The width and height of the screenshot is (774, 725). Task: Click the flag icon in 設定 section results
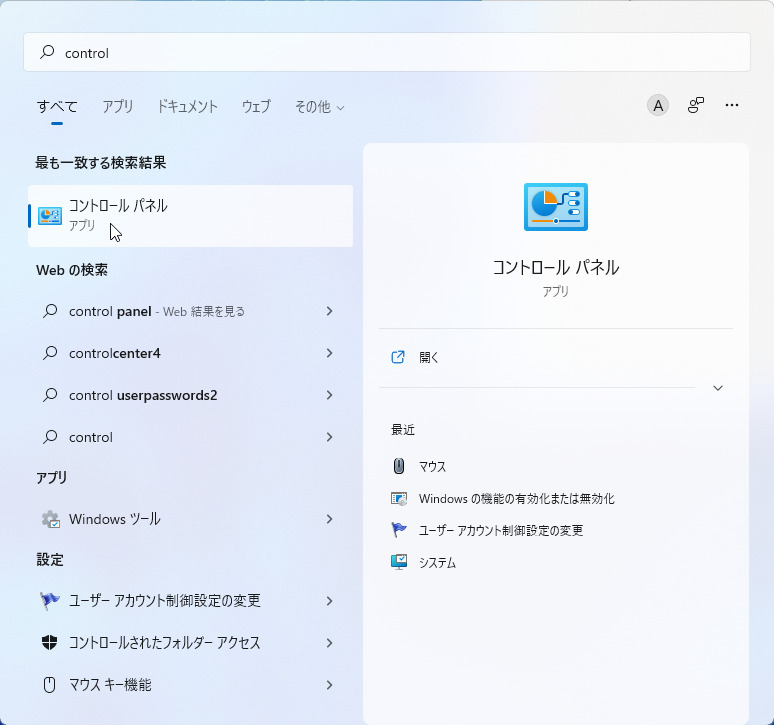click(x=49, y=601)
